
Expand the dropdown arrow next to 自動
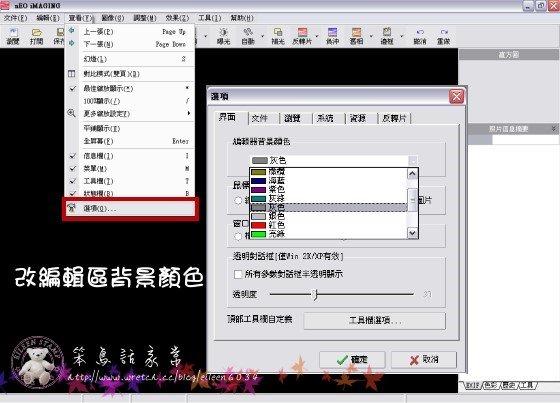262,36
